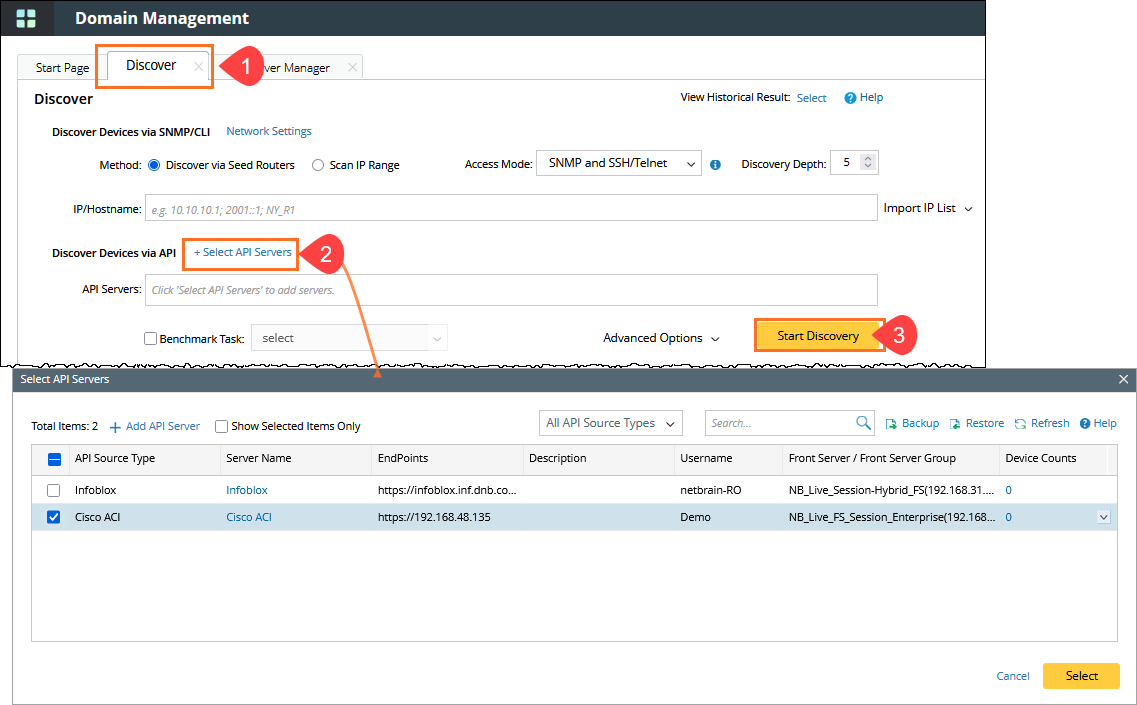Check the Infoblox row checkbox

pos(54,490)
